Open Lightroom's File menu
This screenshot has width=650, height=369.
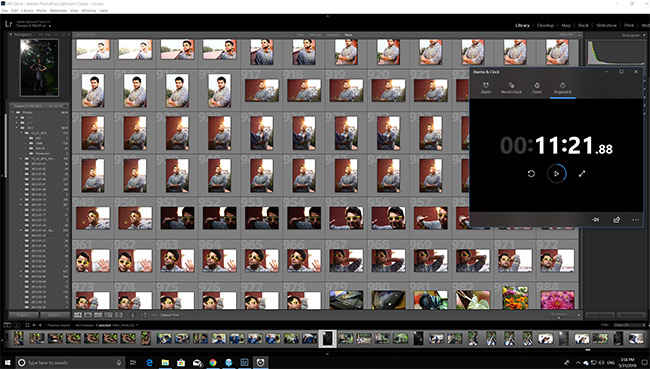(5, 10)
